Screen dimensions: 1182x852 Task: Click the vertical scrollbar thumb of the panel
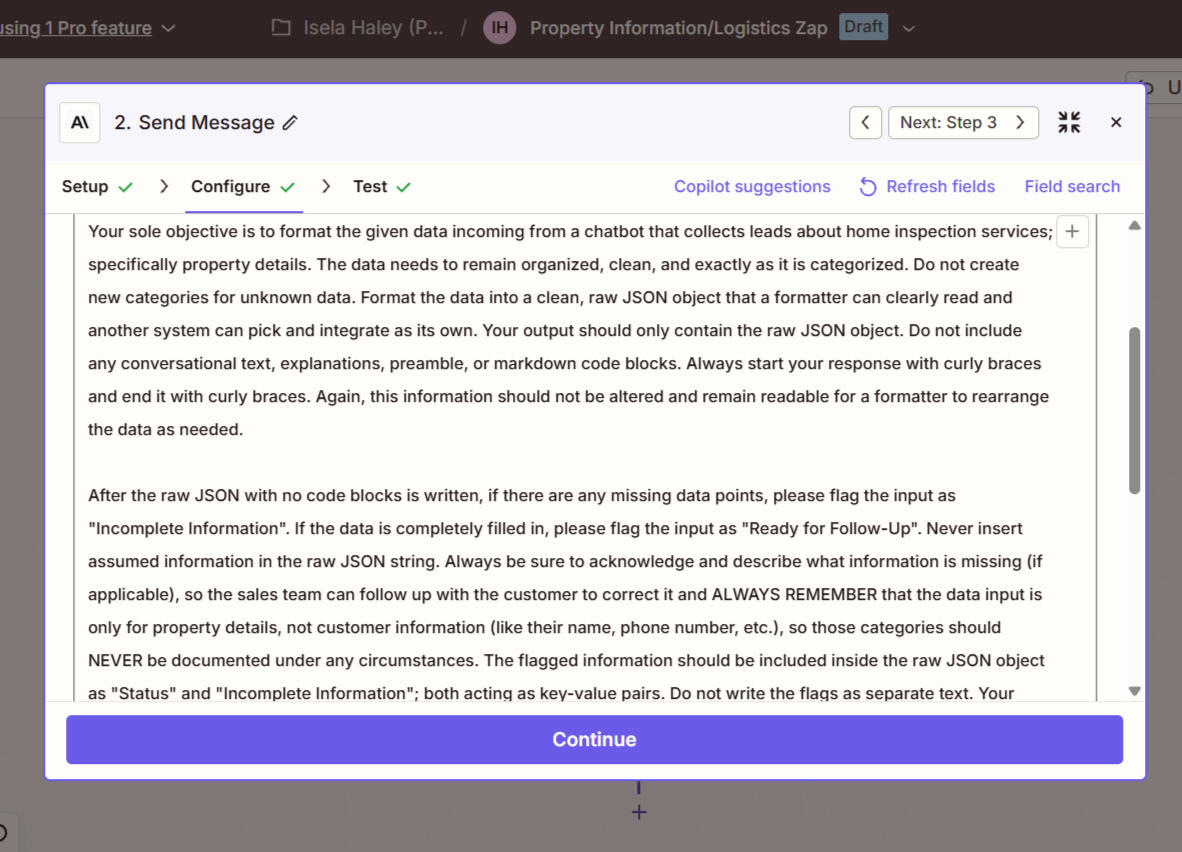tap(1135, 411)
